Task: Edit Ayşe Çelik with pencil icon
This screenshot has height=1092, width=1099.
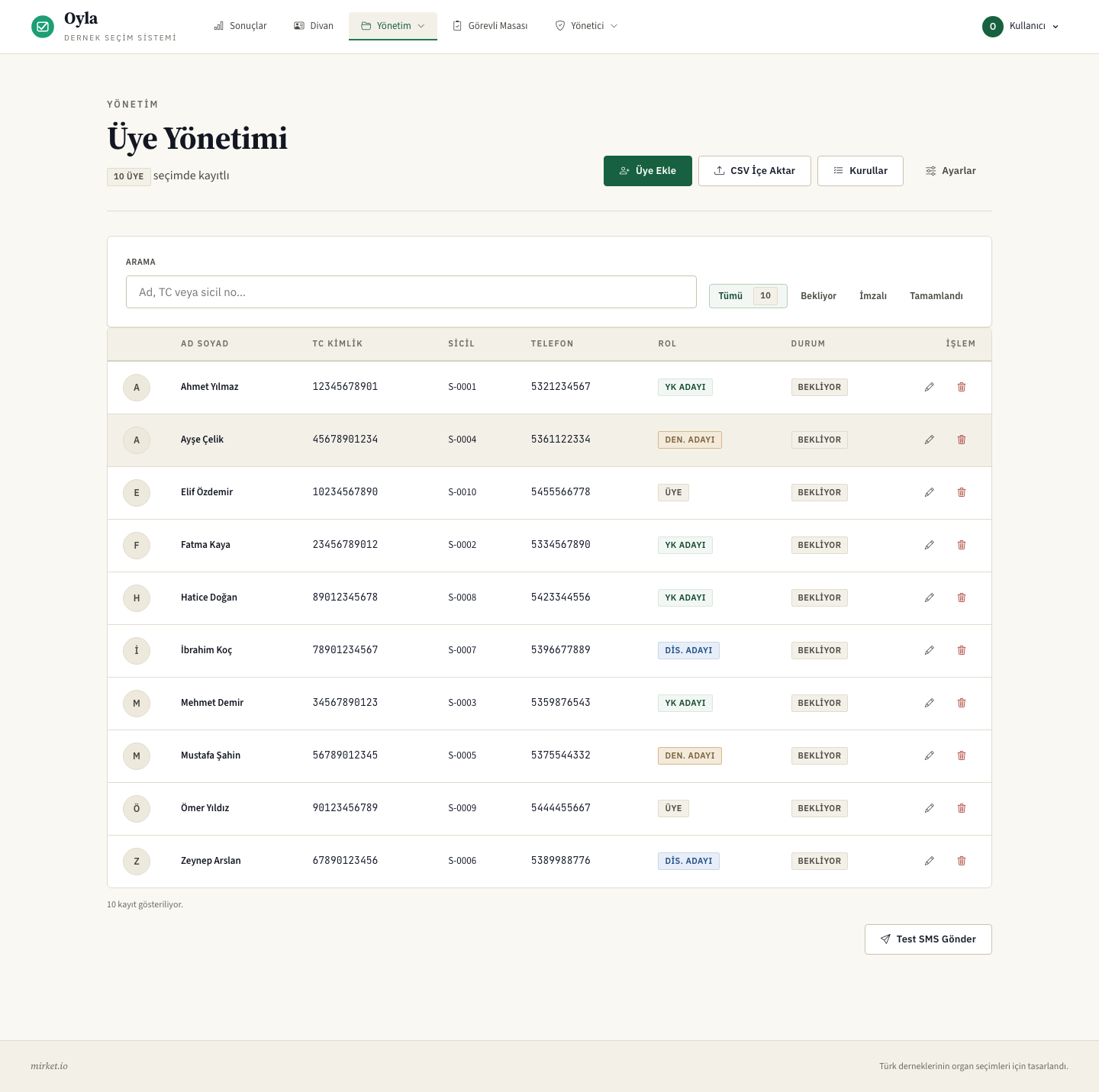Action: click(930, 440)
